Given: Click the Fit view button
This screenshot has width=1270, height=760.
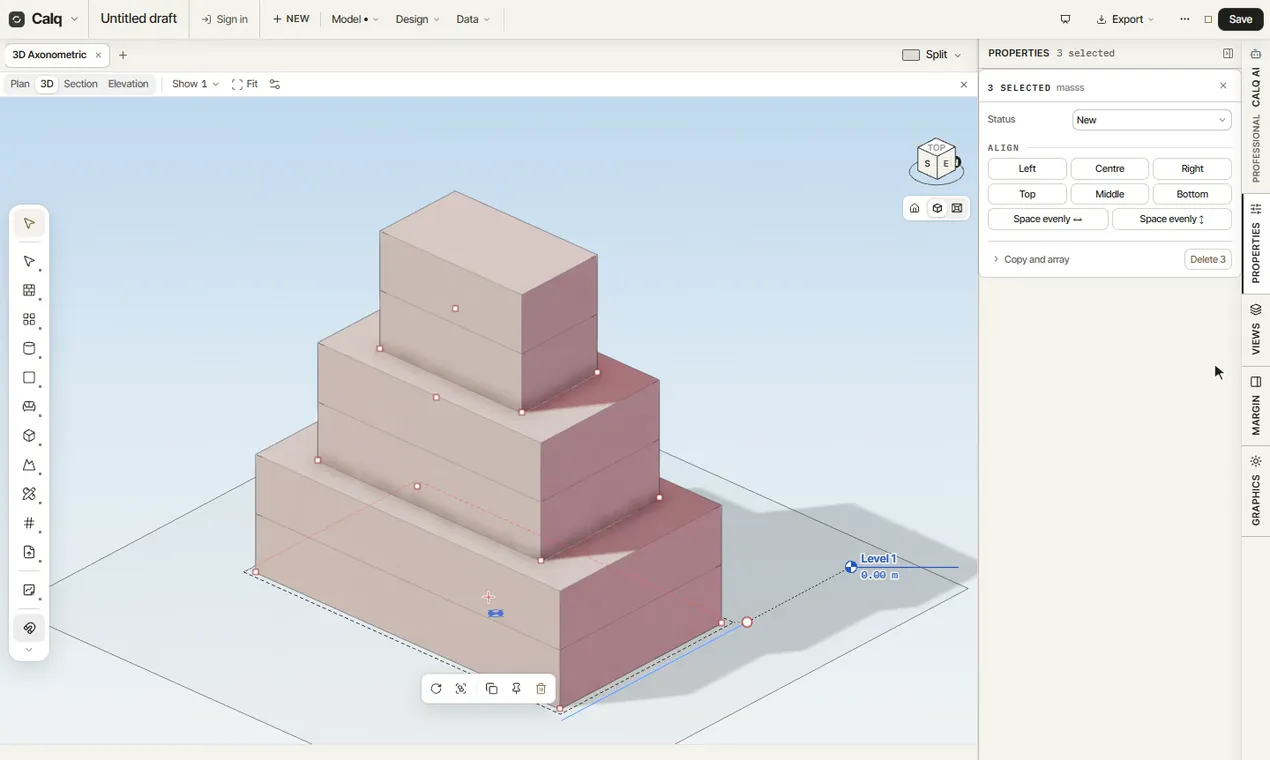Looking at the screenshot, I should coord(245,84).
